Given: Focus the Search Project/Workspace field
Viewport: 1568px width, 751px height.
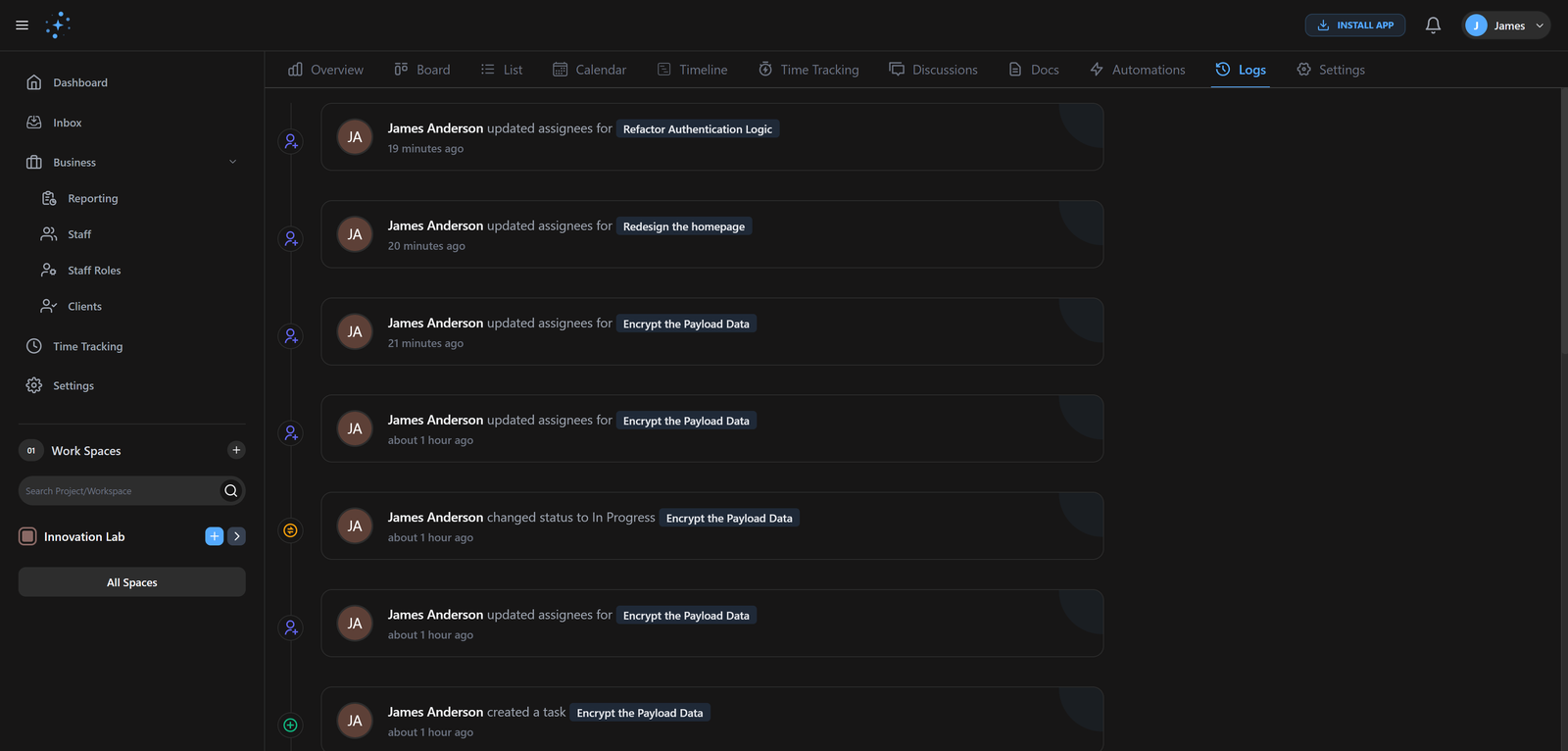Looking at the screenshot, I should tap(118, 491).
